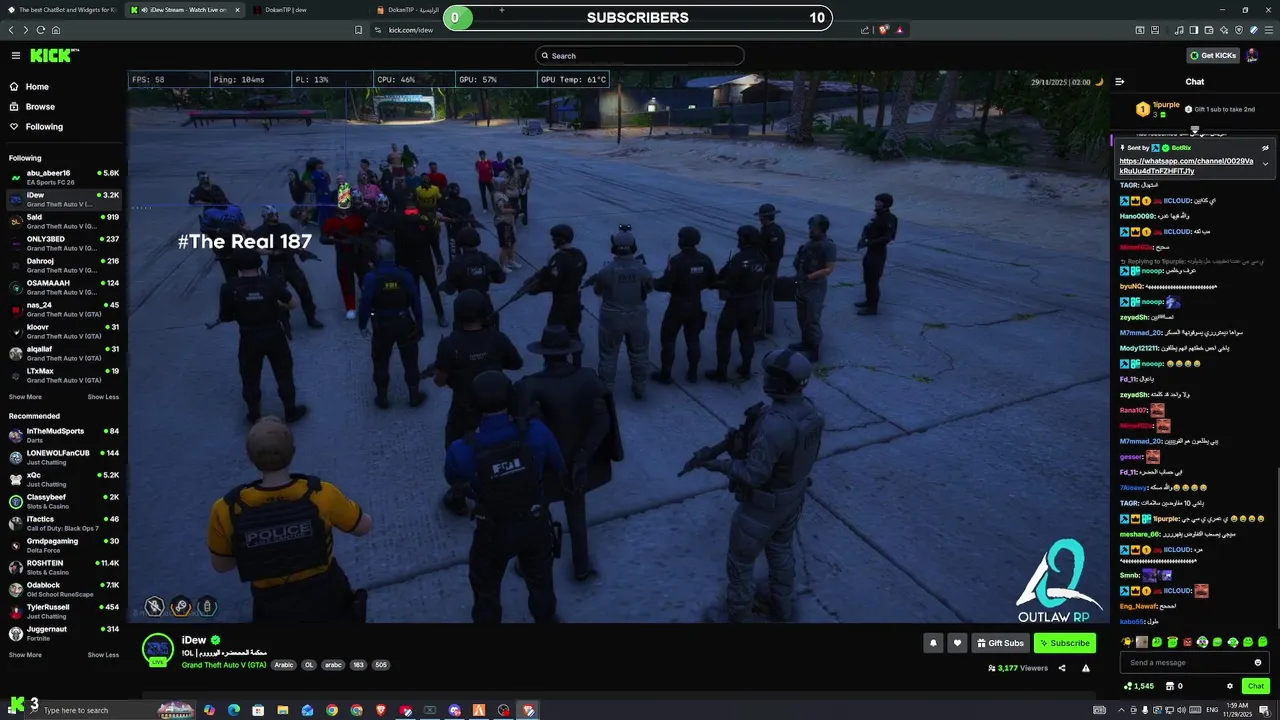Bookmark this page icon

[359, 30]
